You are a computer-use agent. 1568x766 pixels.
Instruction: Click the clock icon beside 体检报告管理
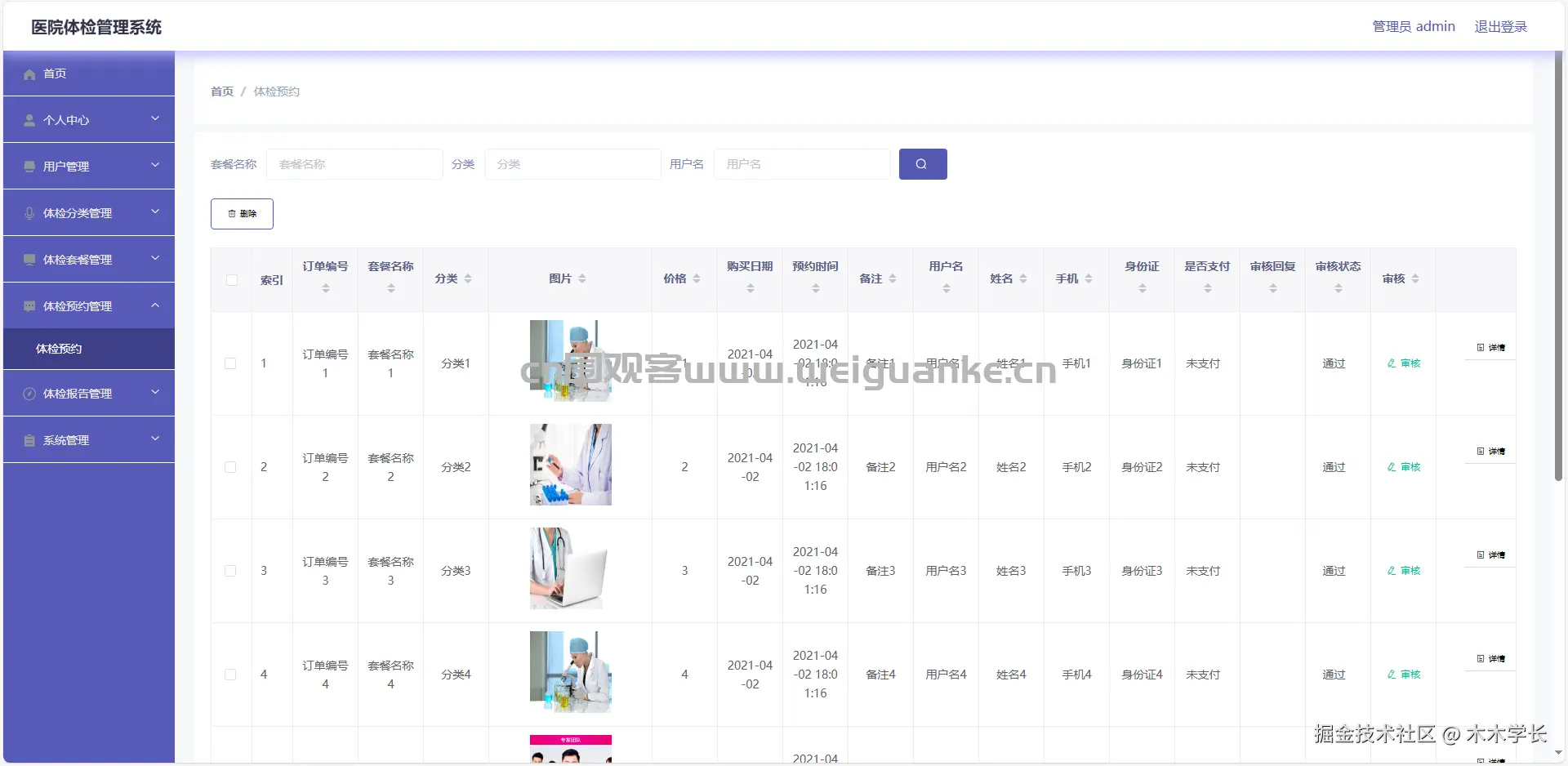coord(29,394)
